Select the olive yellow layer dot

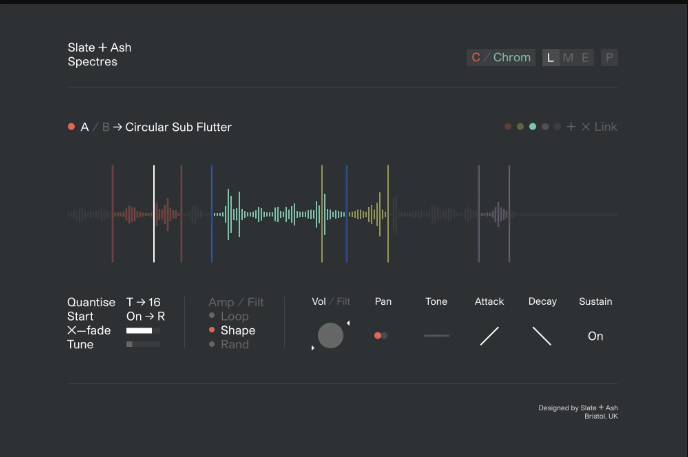(x=520, y=127)
